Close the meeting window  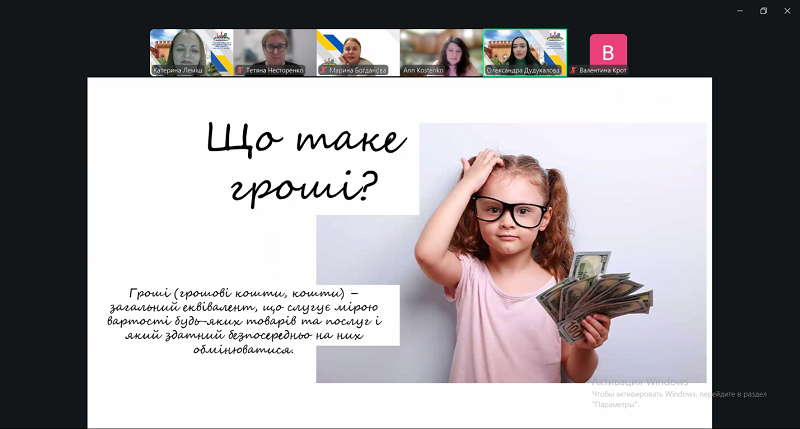[787, 11]
